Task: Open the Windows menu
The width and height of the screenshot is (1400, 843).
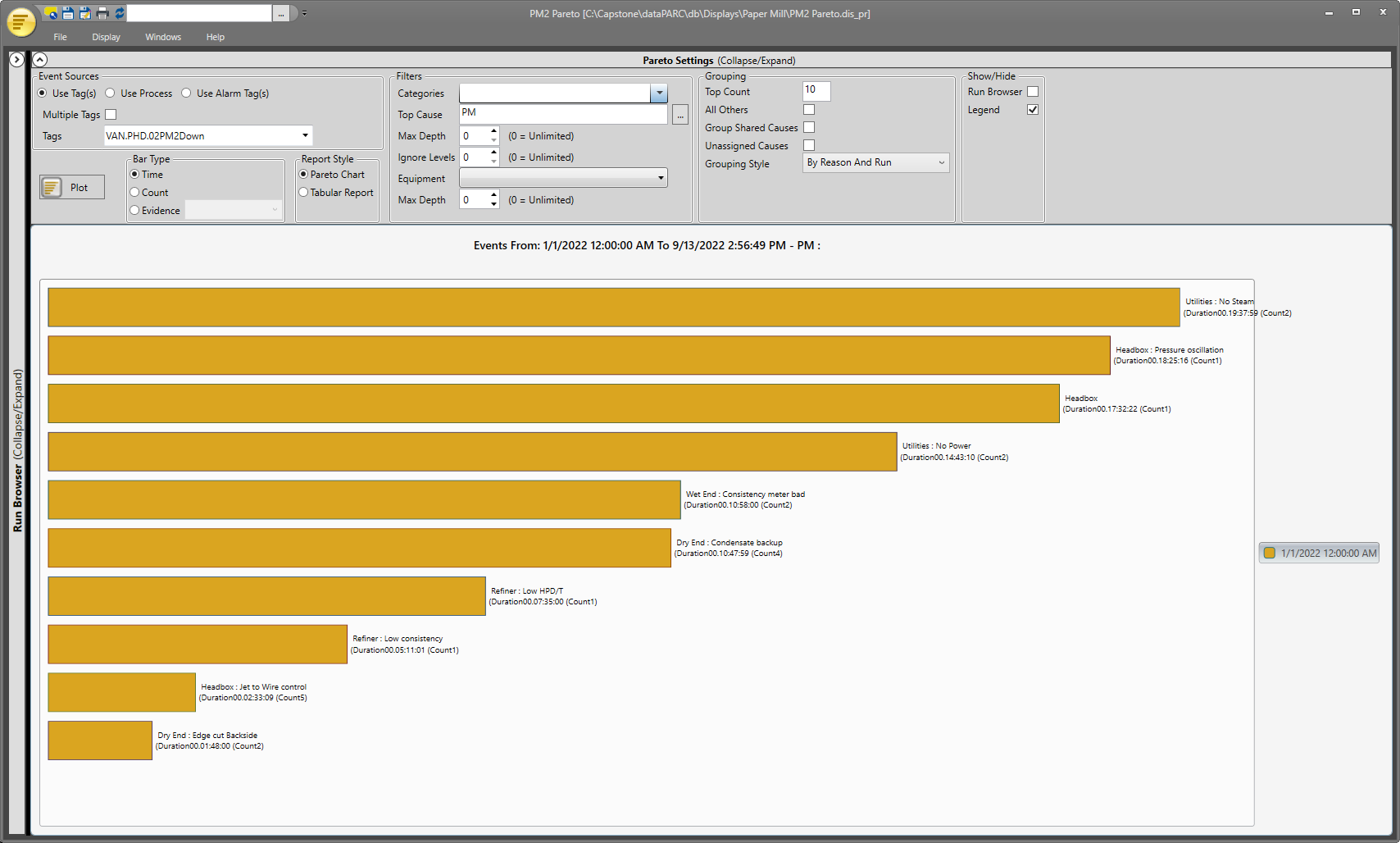Action: pyautogui.click(x=163, y=37)
